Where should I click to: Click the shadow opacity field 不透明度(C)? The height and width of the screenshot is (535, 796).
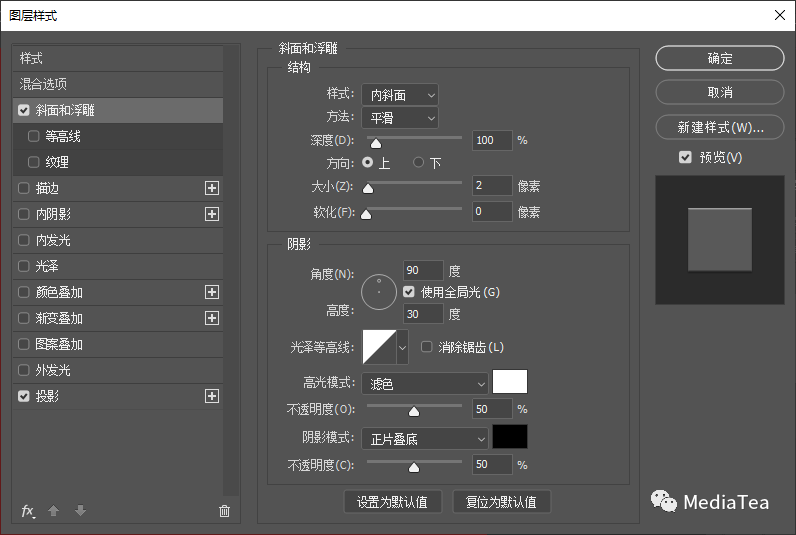click(492, 464)
